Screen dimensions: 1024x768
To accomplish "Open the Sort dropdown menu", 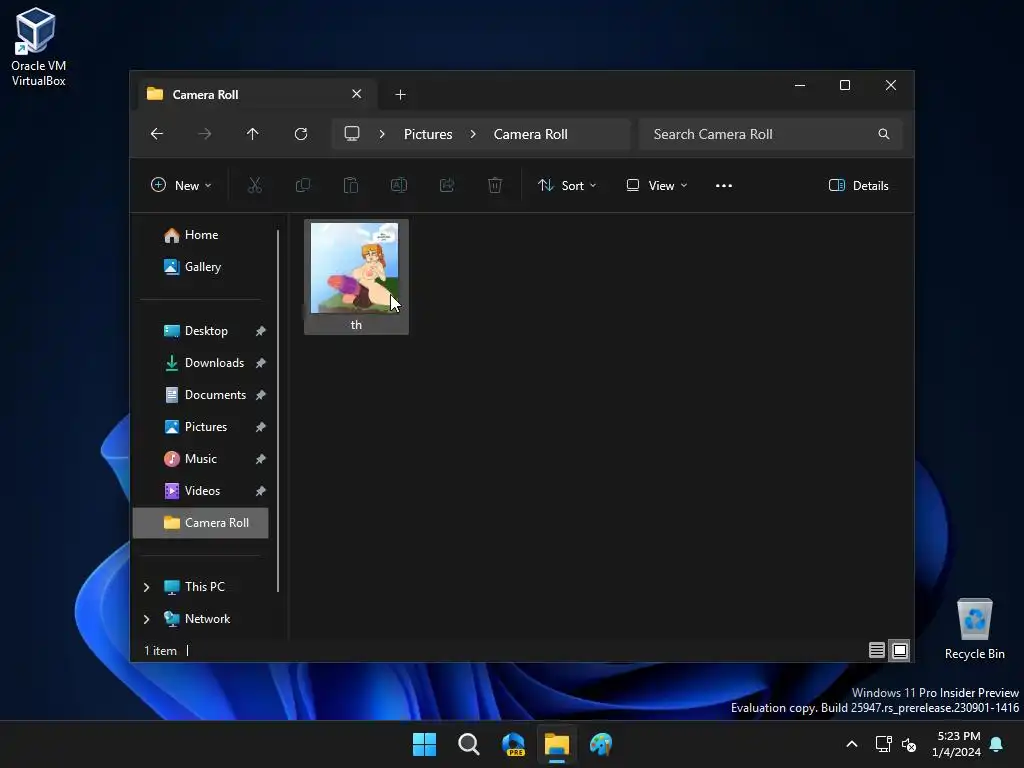I will 567,185.
